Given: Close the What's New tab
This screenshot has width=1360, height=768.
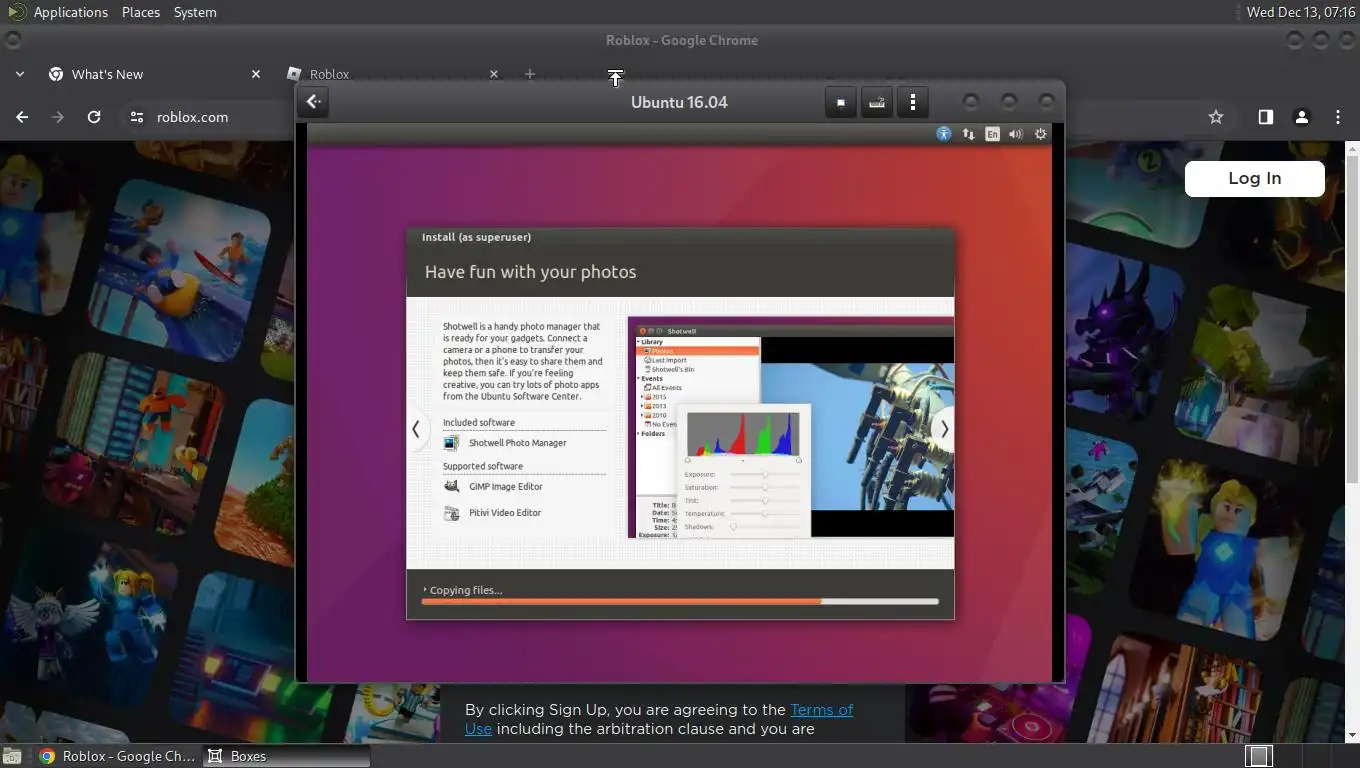Looking at the screenshot, I should (x=256, y=74).
